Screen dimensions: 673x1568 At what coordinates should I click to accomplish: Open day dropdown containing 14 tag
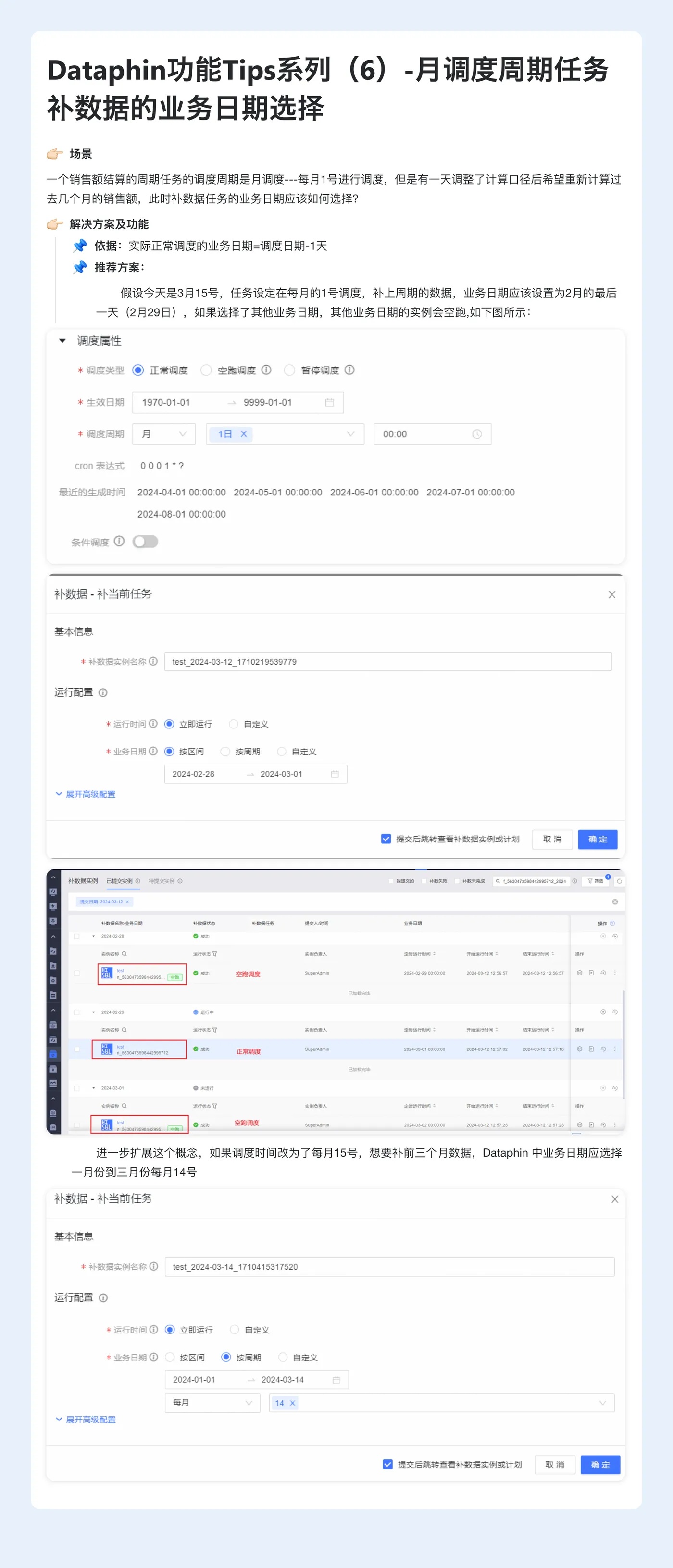point(442,1402)
